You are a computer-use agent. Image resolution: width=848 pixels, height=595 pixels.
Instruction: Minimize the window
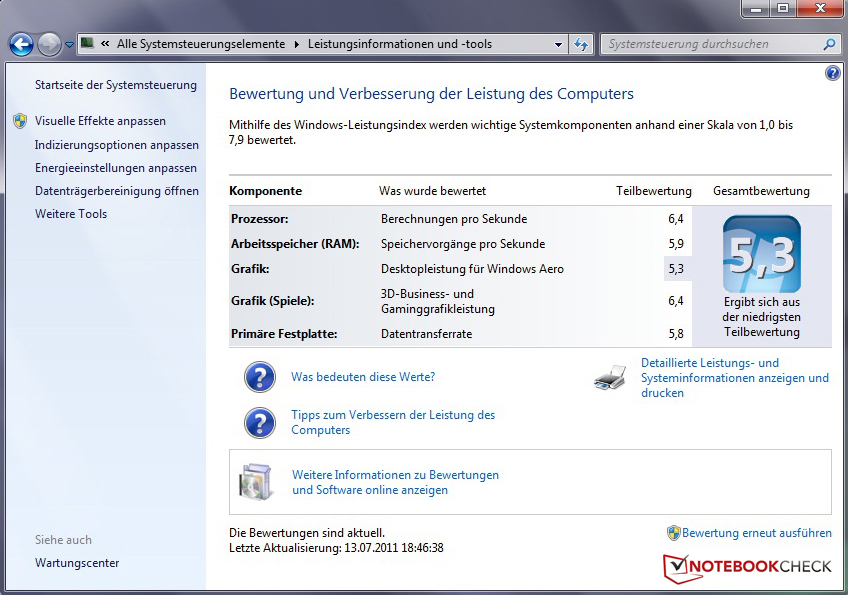point(756,9)
